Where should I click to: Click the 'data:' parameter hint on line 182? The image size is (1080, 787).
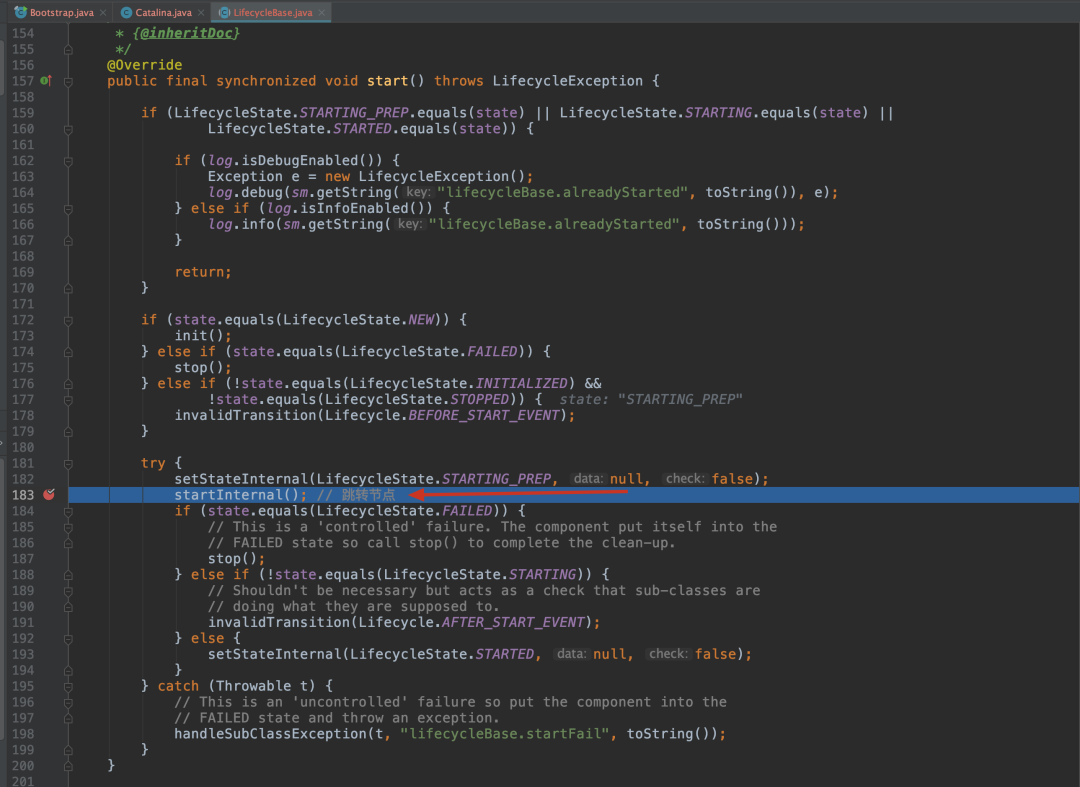pos(588,479)
